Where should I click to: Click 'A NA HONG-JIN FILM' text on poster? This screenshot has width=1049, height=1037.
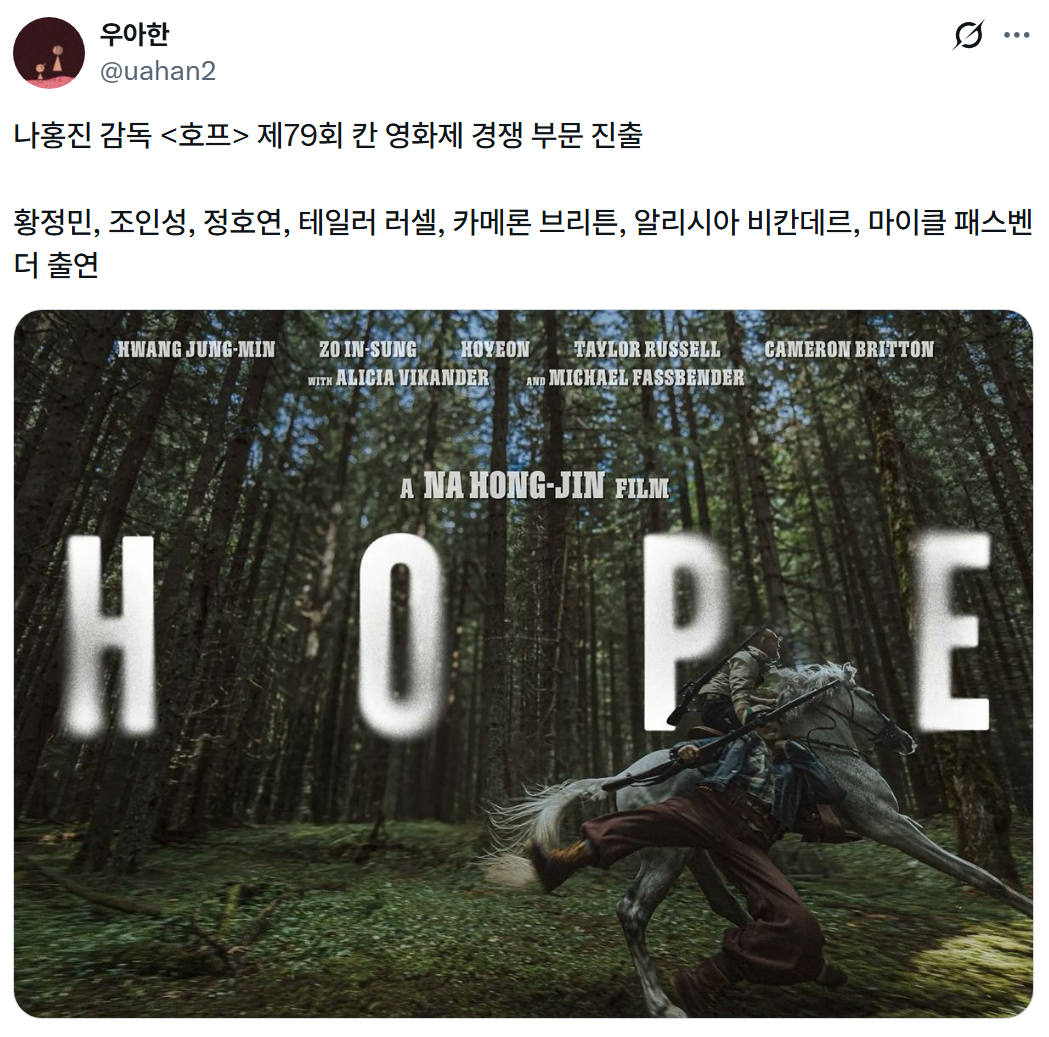(x=535, y=486)
